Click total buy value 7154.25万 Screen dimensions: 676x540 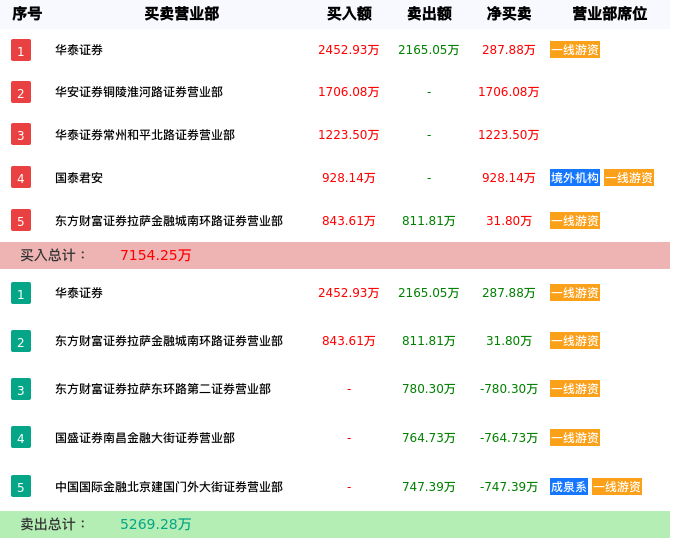[x=155, y=255]
